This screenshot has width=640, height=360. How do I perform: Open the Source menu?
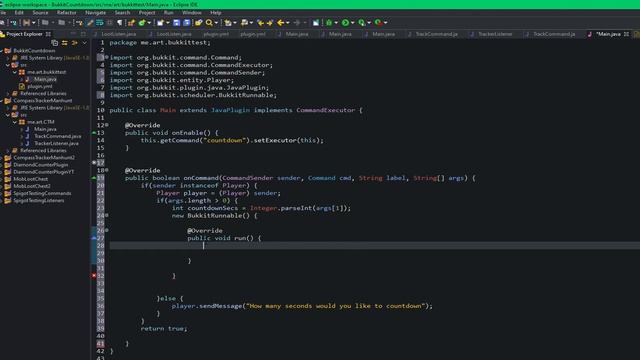[40, 13]
